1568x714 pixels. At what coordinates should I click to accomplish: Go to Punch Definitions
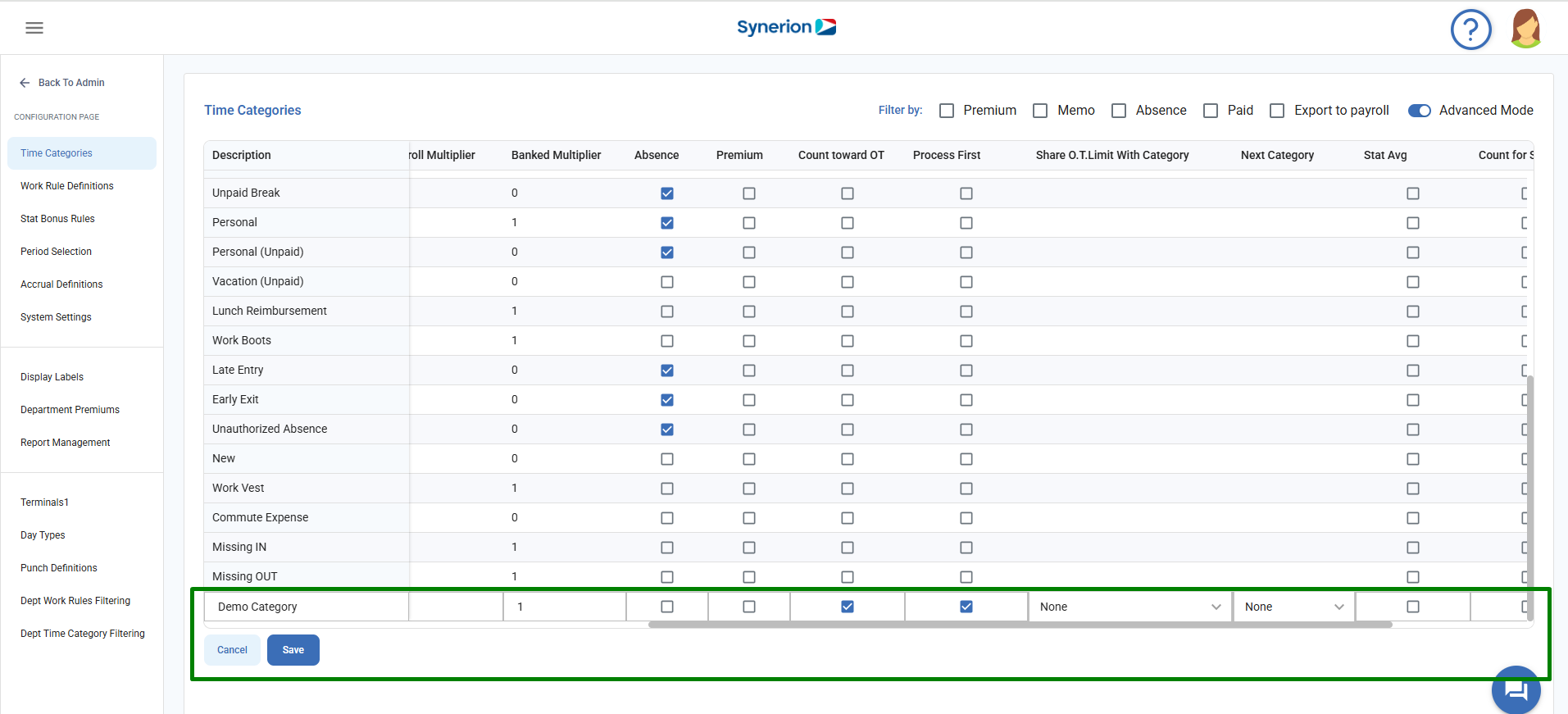pyautogui.click(x=58, y=568)
